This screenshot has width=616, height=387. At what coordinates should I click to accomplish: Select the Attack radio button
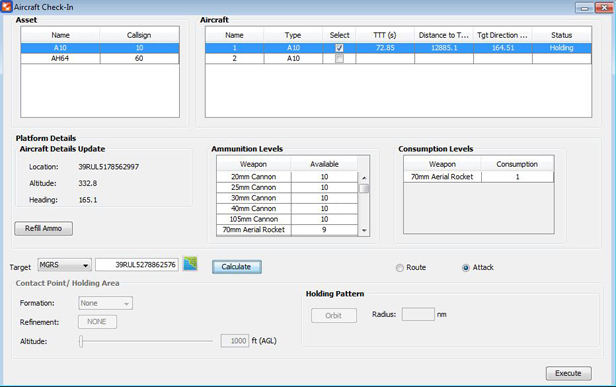coord(466,268)
